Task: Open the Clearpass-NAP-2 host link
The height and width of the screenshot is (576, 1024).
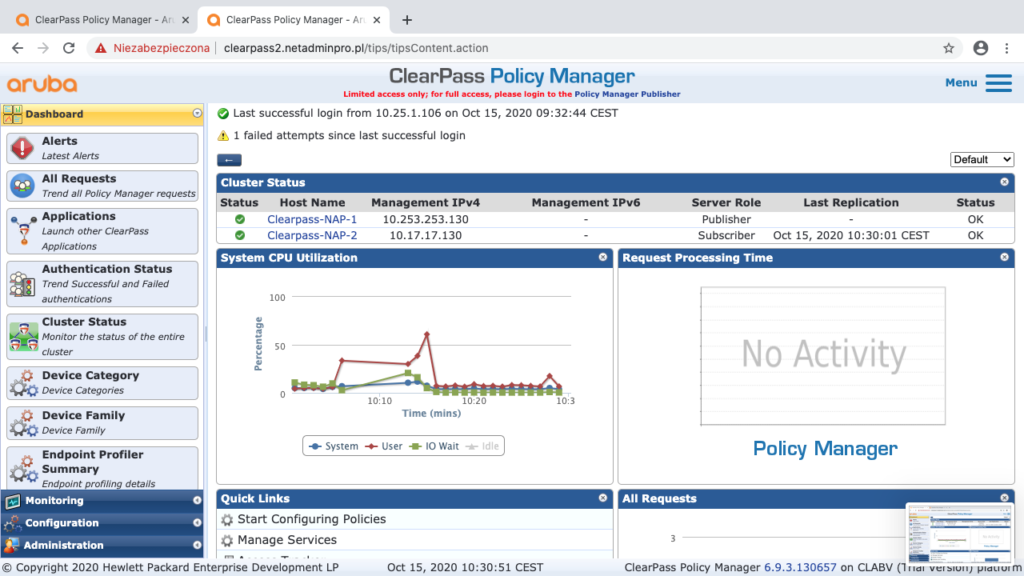Action: click(x=312, y=235)
